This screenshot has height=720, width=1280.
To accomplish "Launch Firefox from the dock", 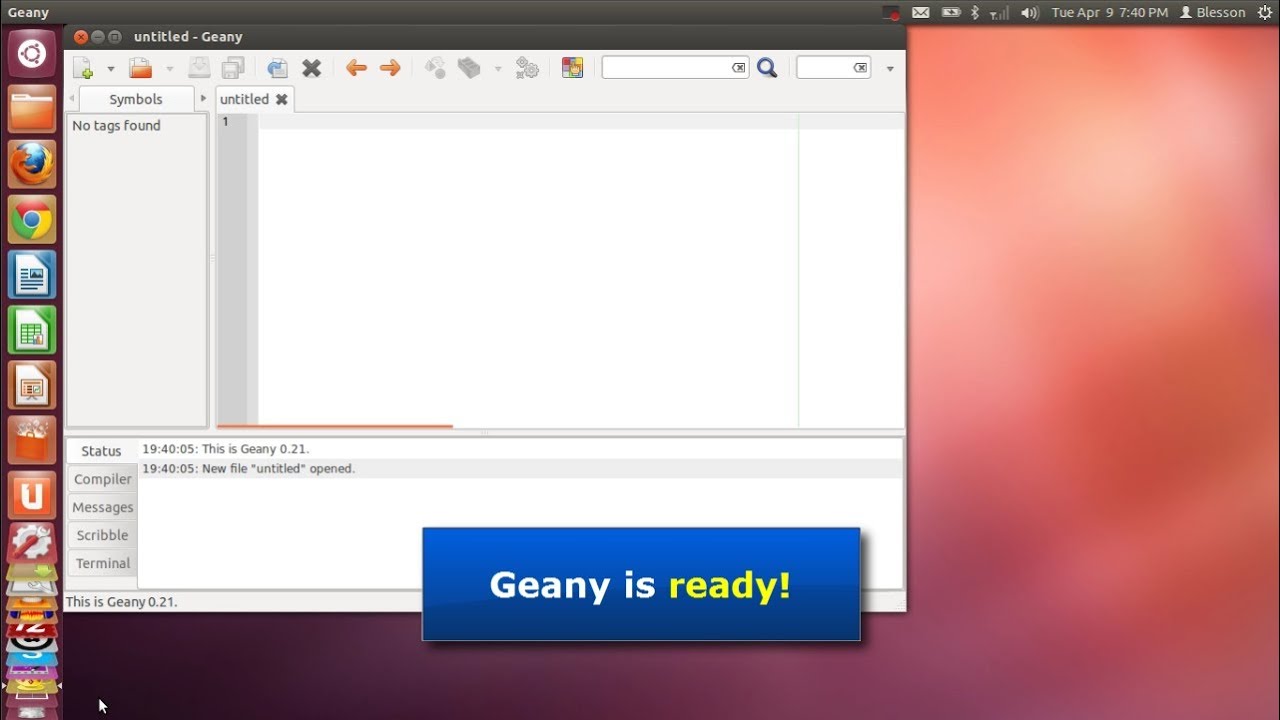I will (x=32, y=164).
